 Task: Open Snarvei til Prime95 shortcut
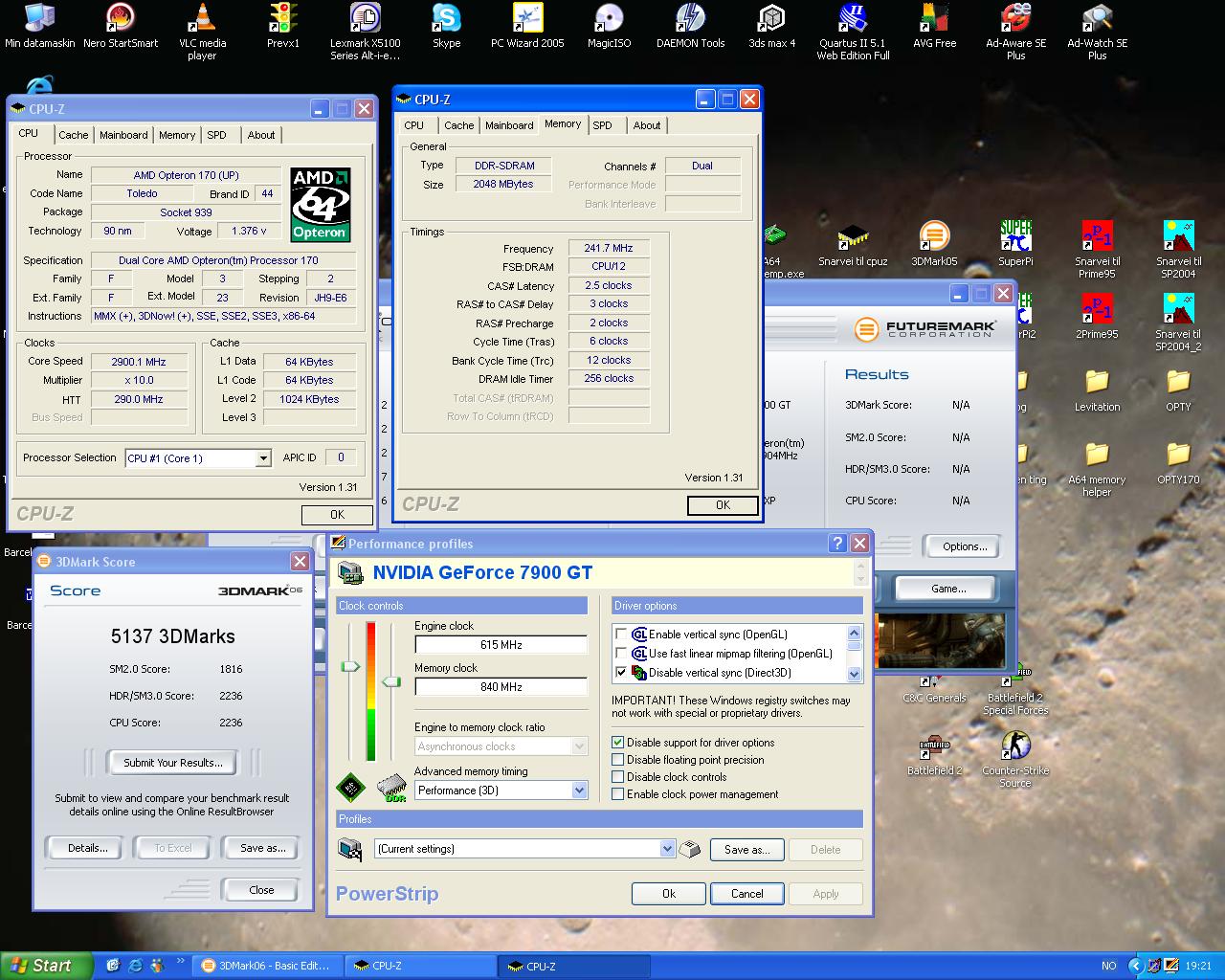pyautogui.click(x=1097, y=250)
